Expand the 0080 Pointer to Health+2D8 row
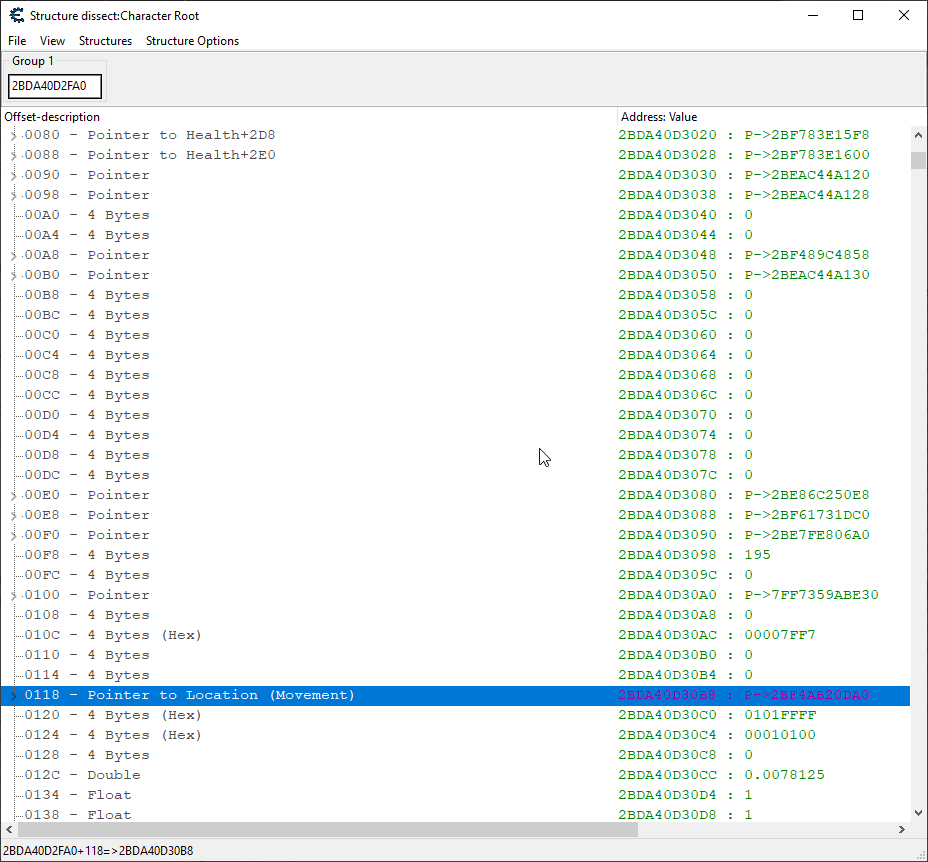 click(13, 135)
